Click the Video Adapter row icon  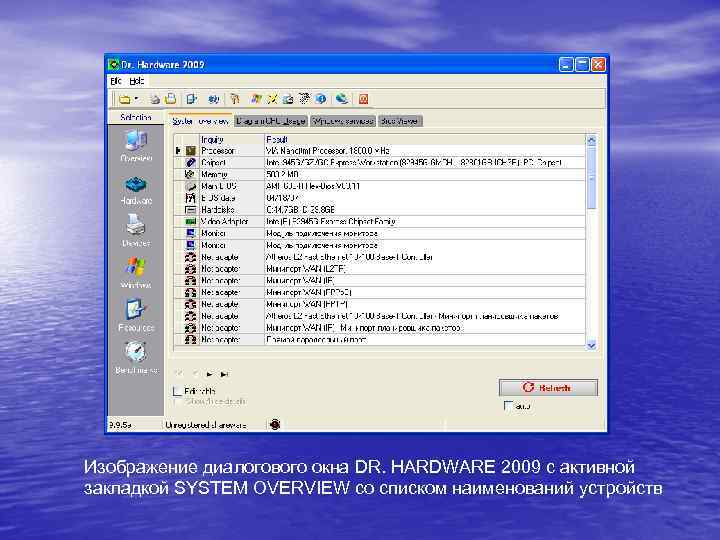tap(191, 221)
